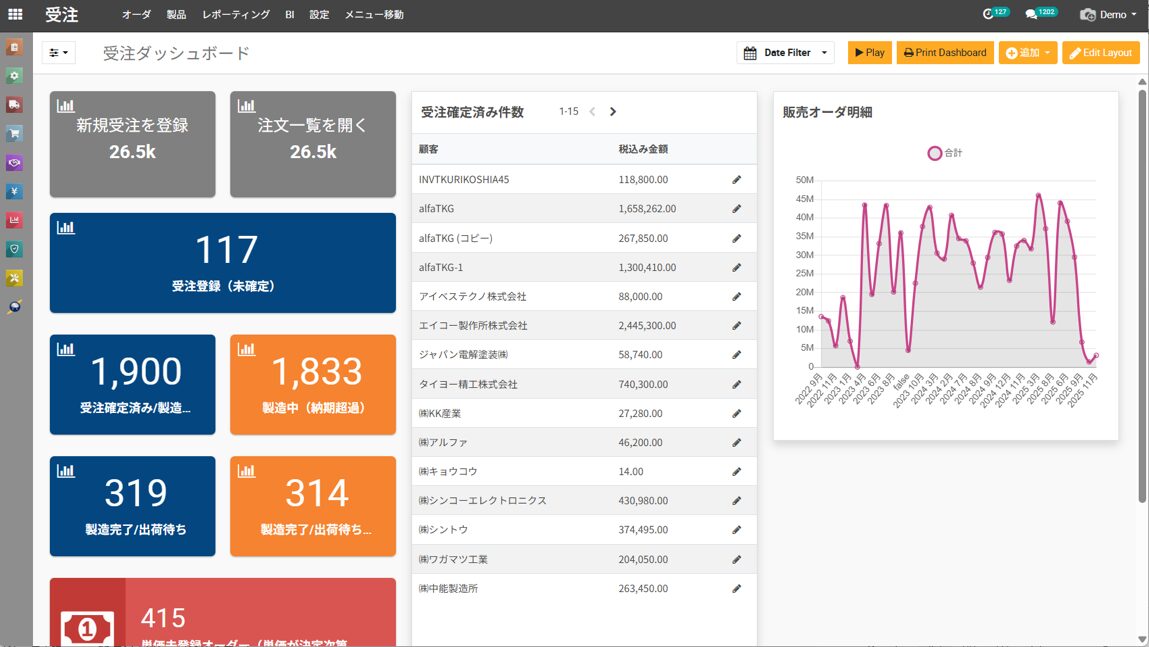1149x647 pixels.
Task: Open the apps grid menu
Action: [x=15, y=15]
